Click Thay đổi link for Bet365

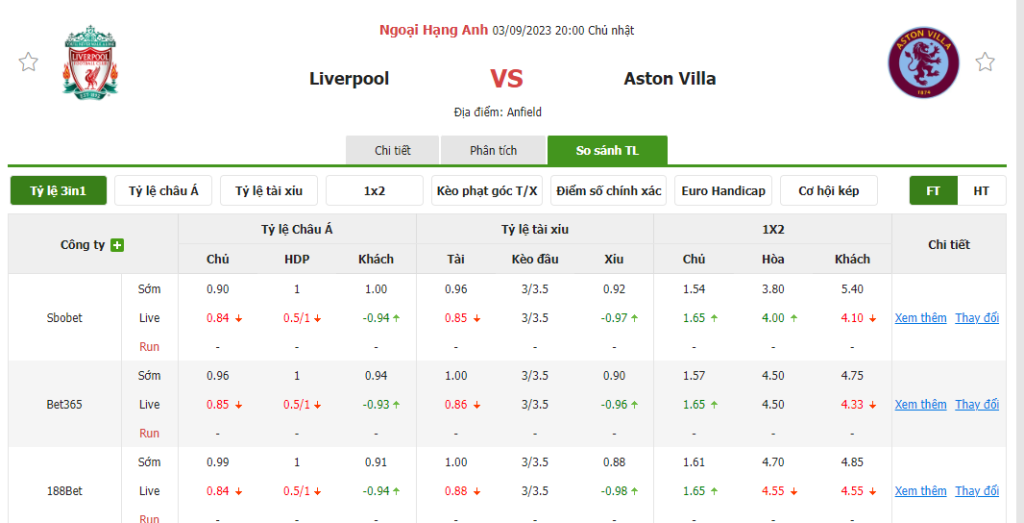(976, 404)
